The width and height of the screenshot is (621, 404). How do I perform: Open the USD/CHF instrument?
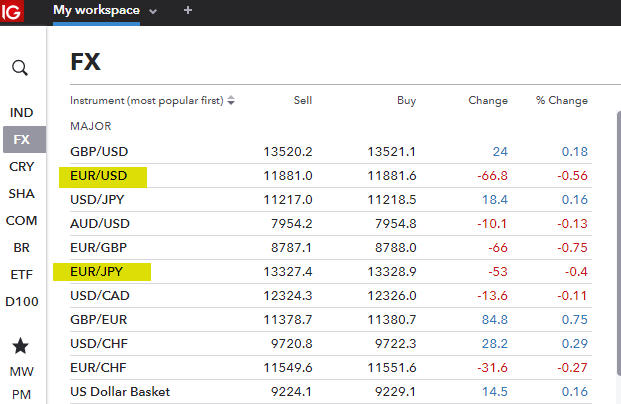[x=99, y=344]
